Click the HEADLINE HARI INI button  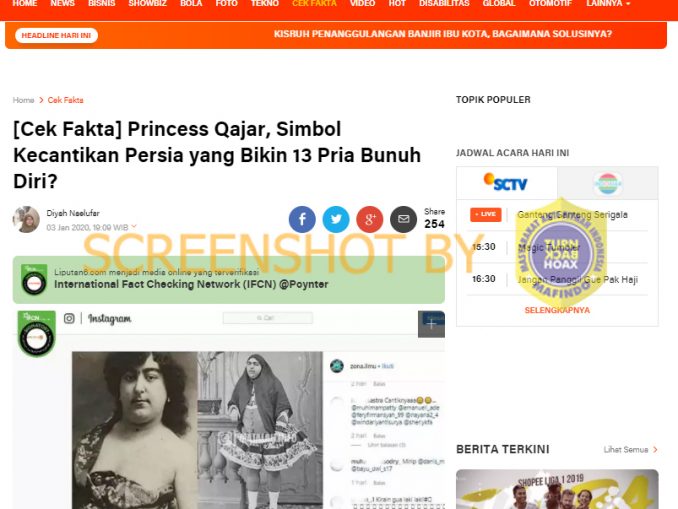click(56, 35)
